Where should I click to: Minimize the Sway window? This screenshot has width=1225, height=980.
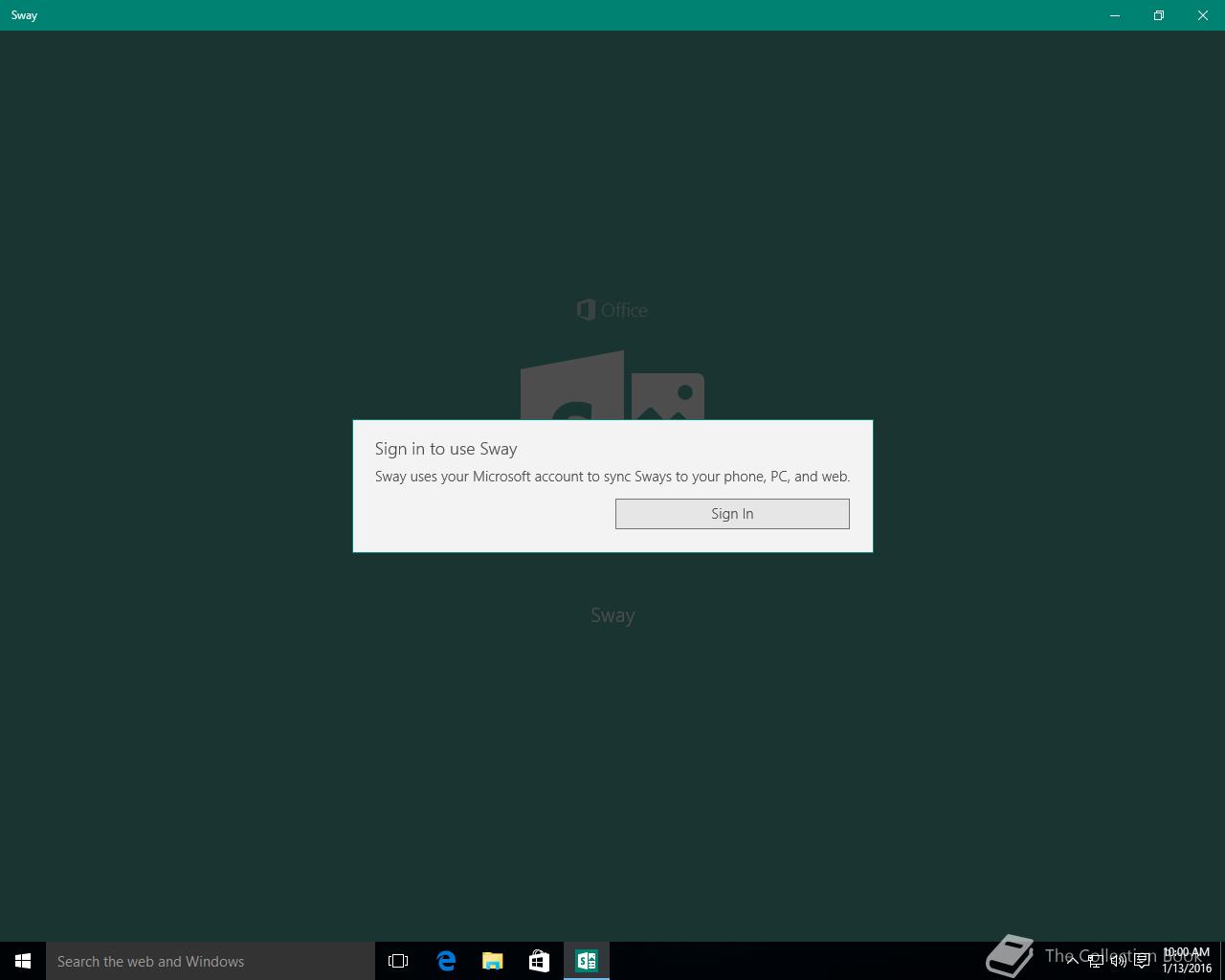pyautogui.click(x=1115, y=15)
